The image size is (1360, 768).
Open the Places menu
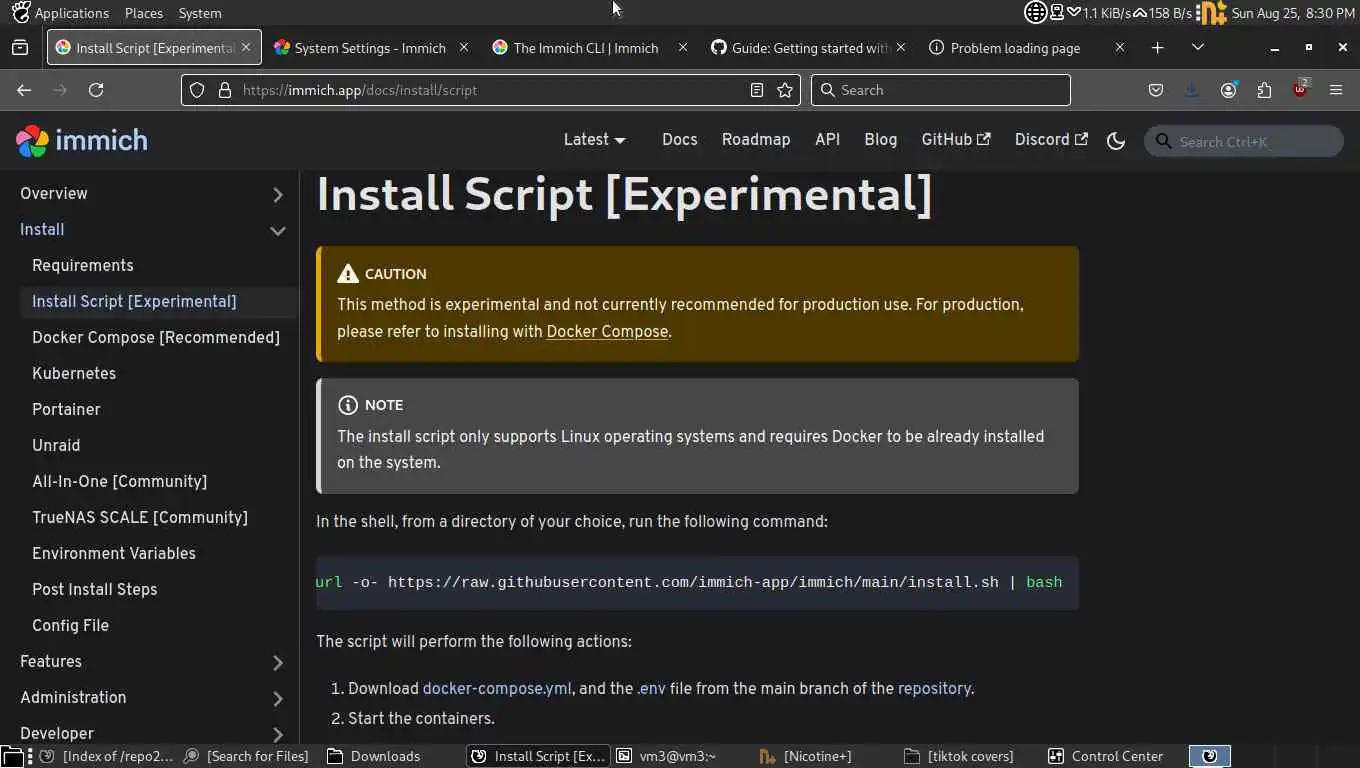tap(144, 13)
